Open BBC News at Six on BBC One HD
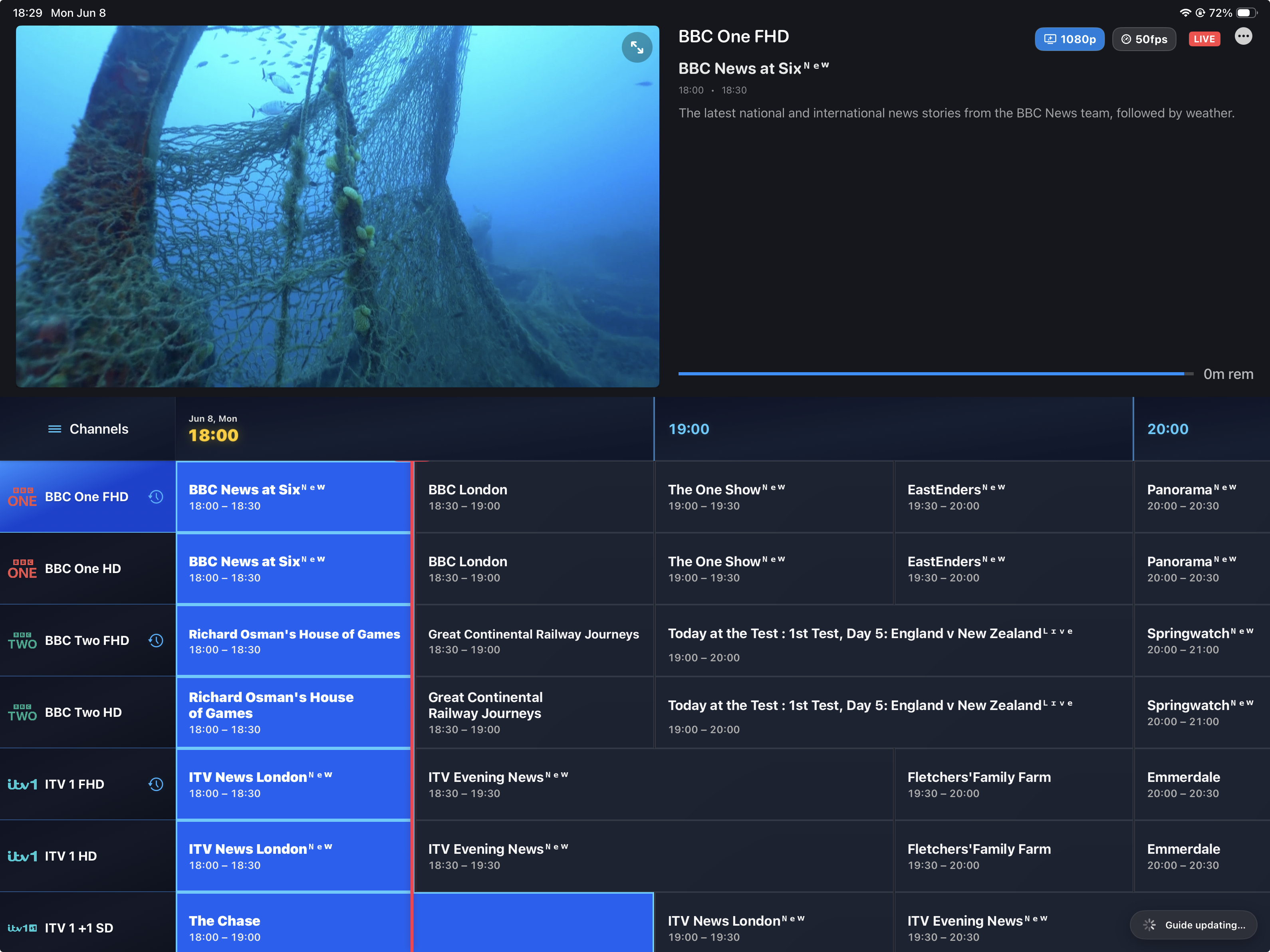1270x952 pixels. [294, 568]
